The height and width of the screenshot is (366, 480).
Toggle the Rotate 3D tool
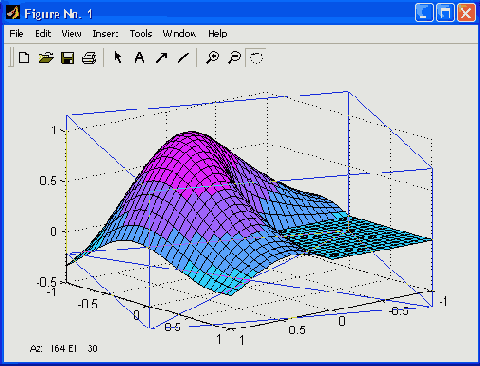click(256, 58)
